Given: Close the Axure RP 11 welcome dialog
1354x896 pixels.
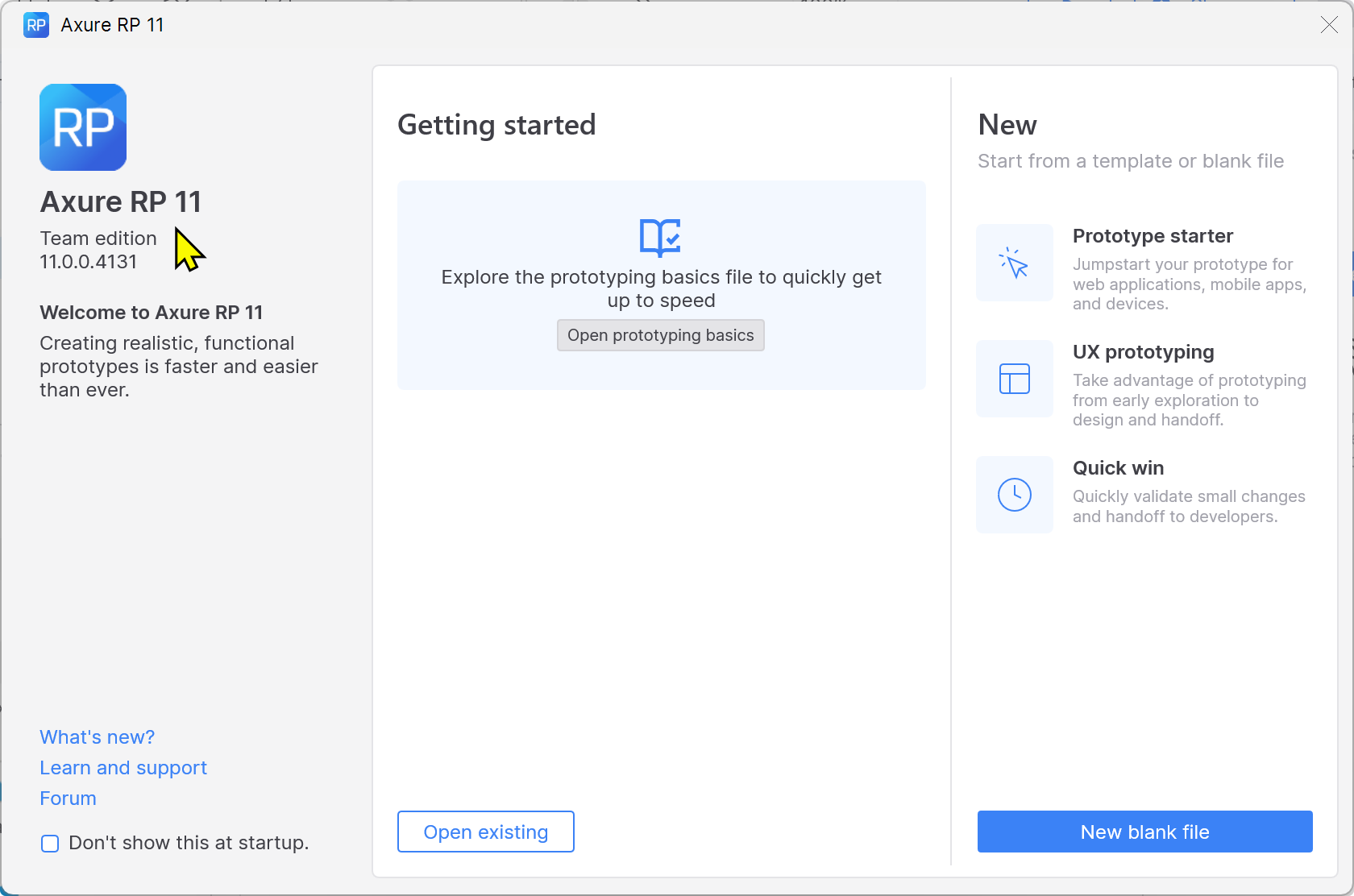Looking at the screenshot, I should (x=1329, y=25).
